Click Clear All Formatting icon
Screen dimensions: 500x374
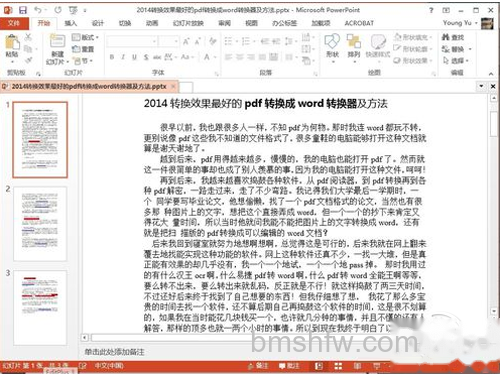(212, 42)
